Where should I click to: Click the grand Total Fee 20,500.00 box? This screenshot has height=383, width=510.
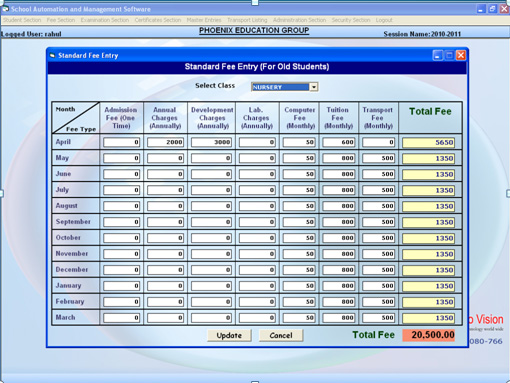(429, 335)
